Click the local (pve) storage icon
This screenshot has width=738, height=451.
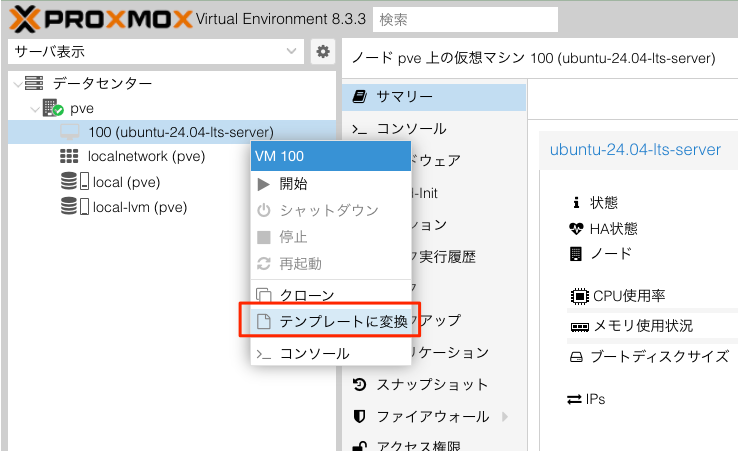tap(75, 181)
